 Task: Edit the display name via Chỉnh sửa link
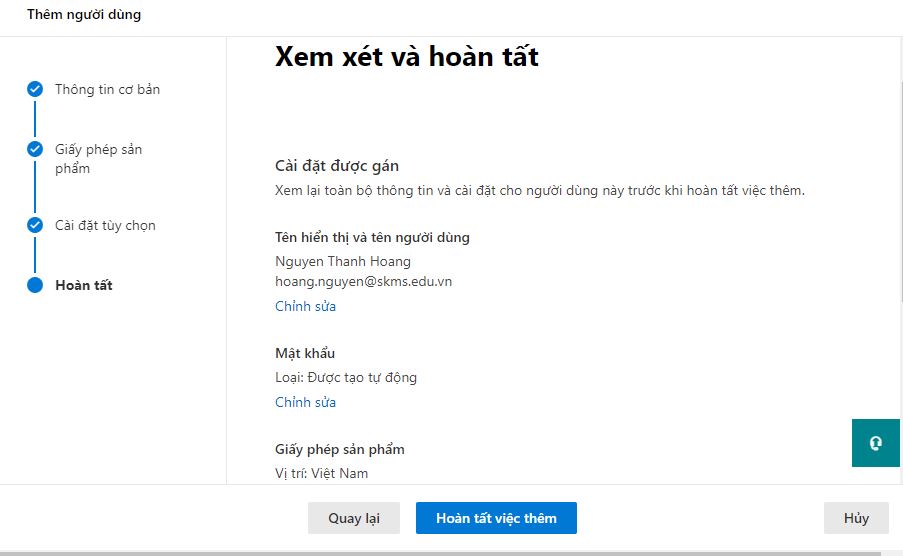coord(305,306)
